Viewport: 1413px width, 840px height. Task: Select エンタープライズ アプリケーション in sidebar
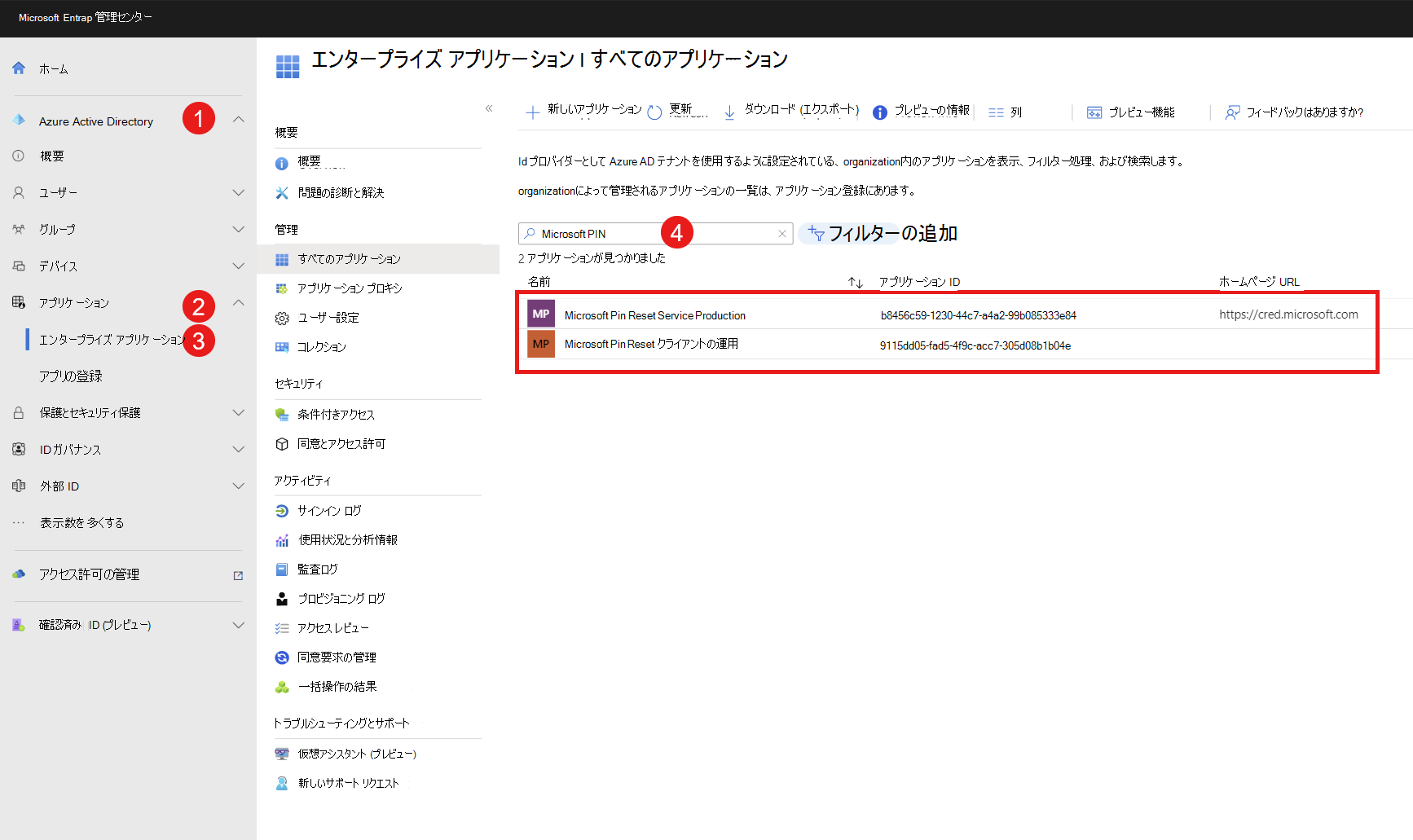pyautogui.click(x=112, y=340)
